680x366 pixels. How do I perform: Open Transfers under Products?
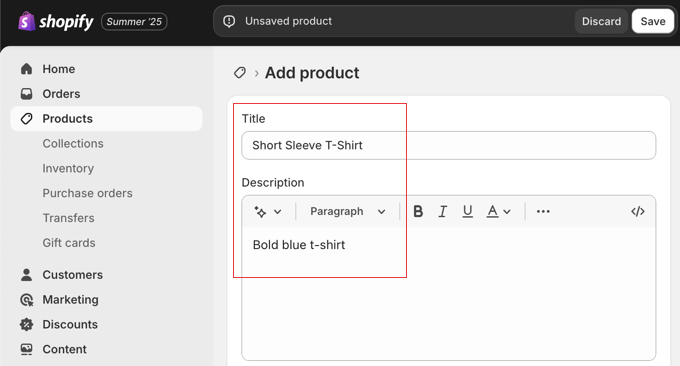click(68, 218)
